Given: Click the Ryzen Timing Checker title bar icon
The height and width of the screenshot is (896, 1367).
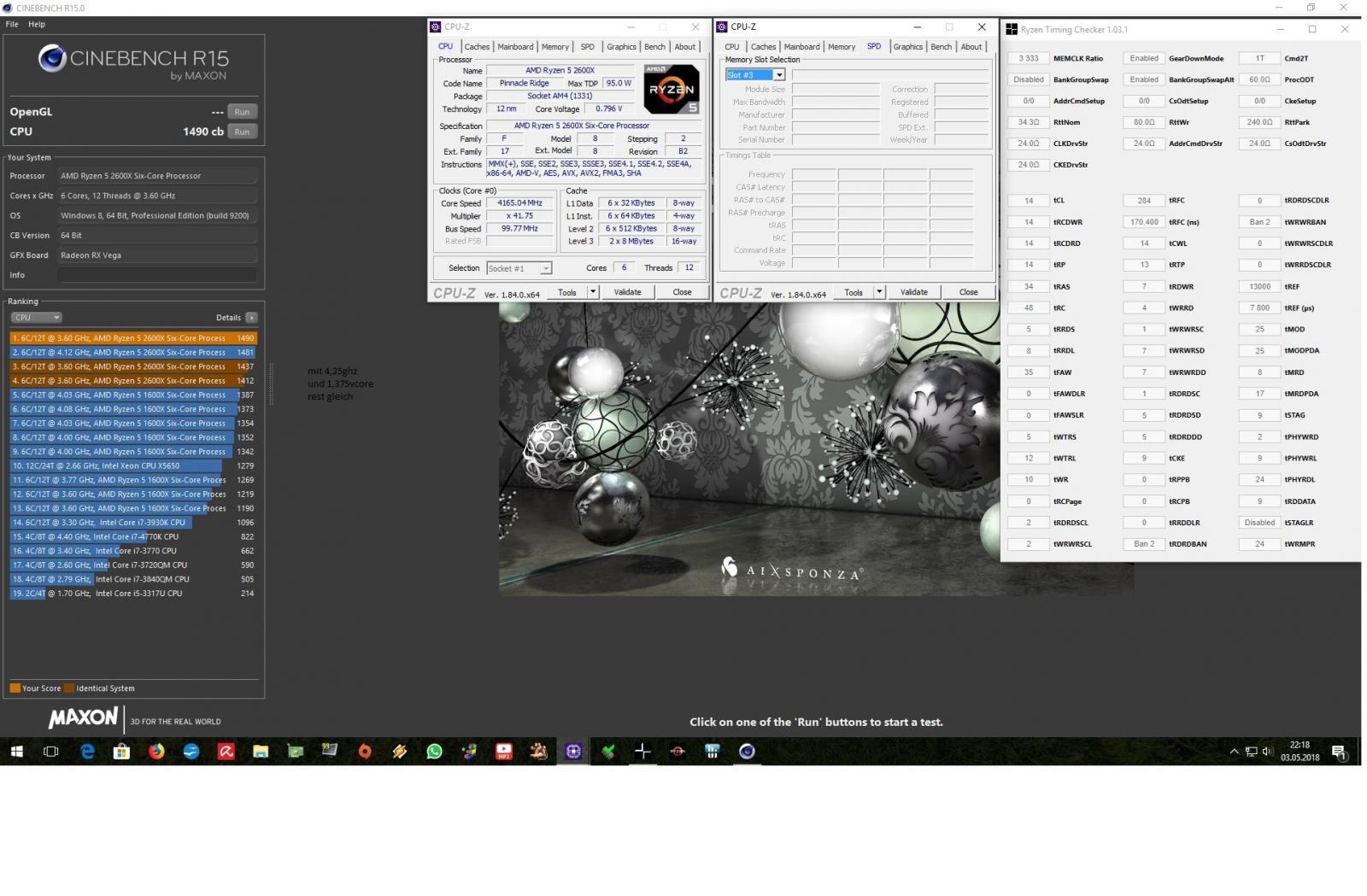Looking at the screenshot, I should point(1012,29).
